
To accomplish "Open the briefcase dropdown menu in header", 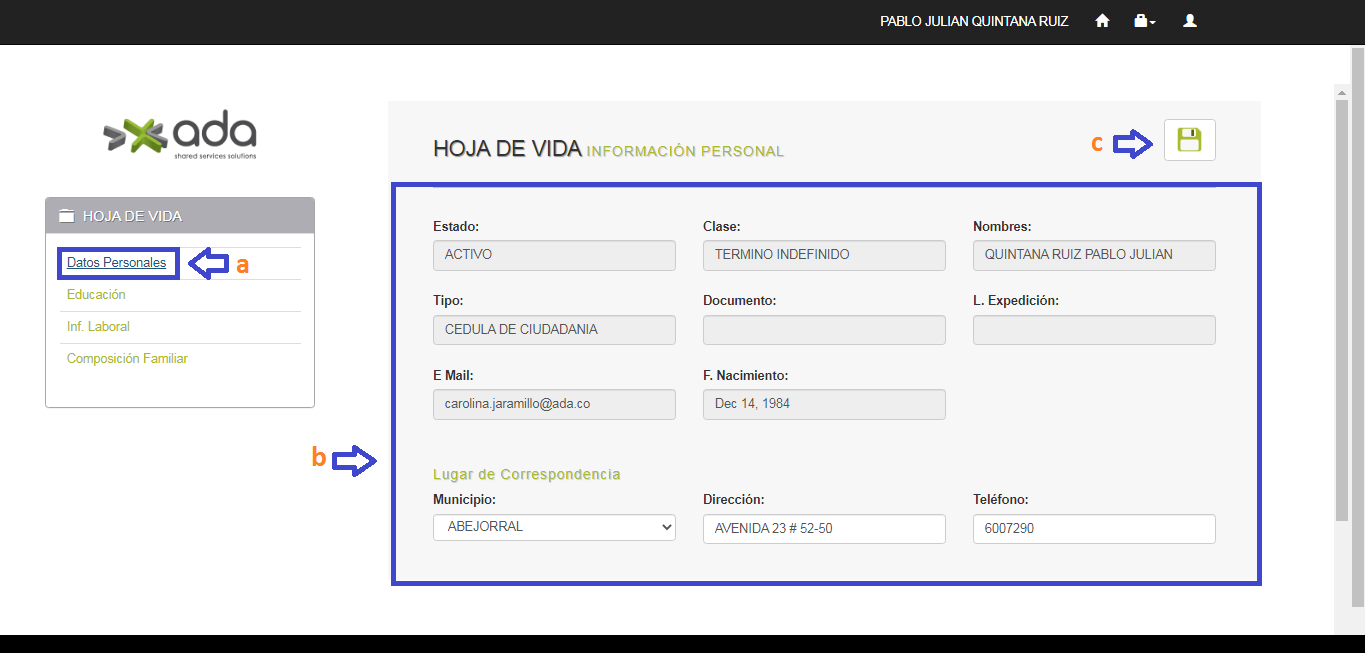I will click(x=1144, y=21).
